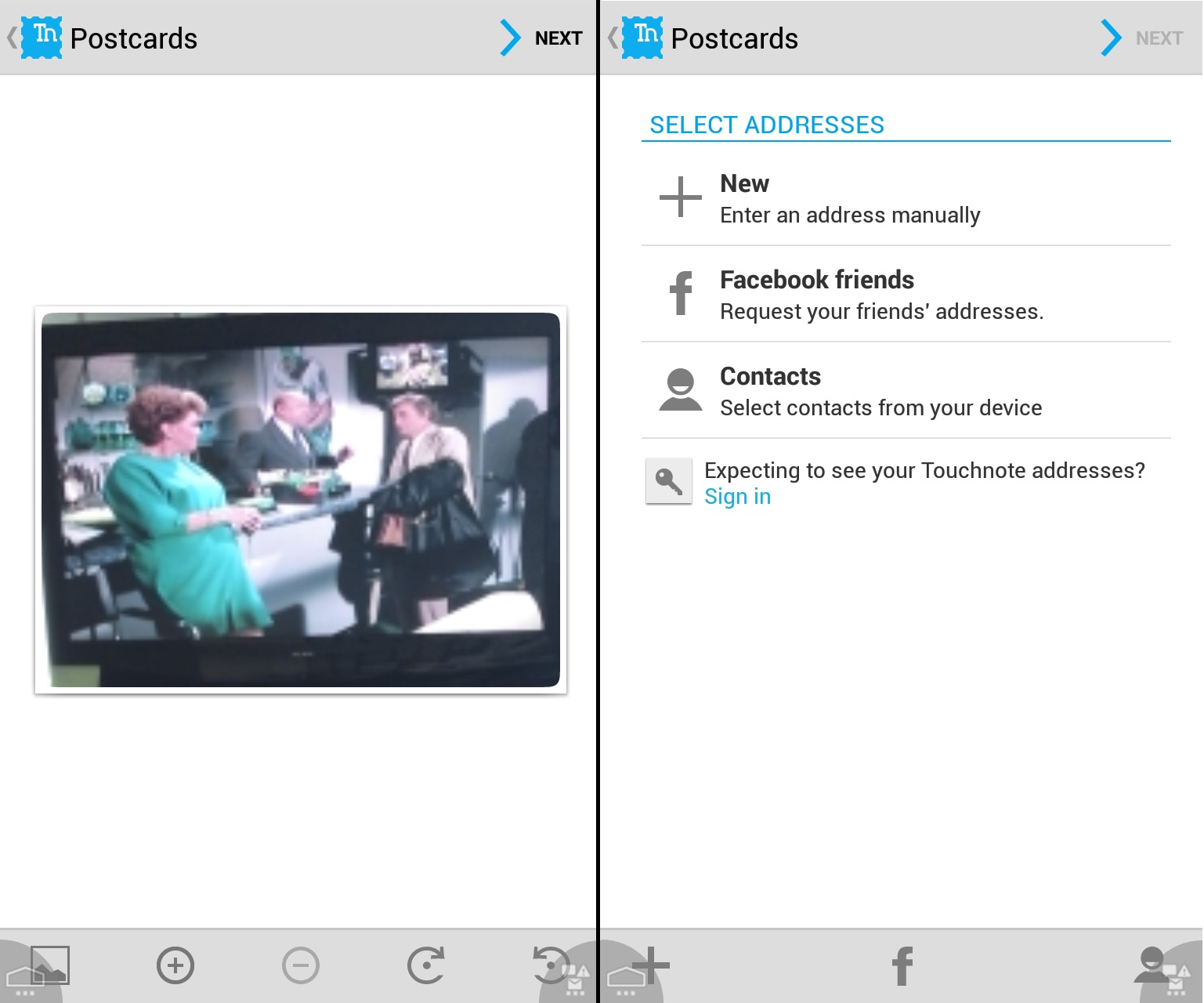Image resolution: width=1204 pixels, height=1003 pixels.
Task: Tap the contacts person icon in bottom toolbar
Action: [x=1152, y=965]
